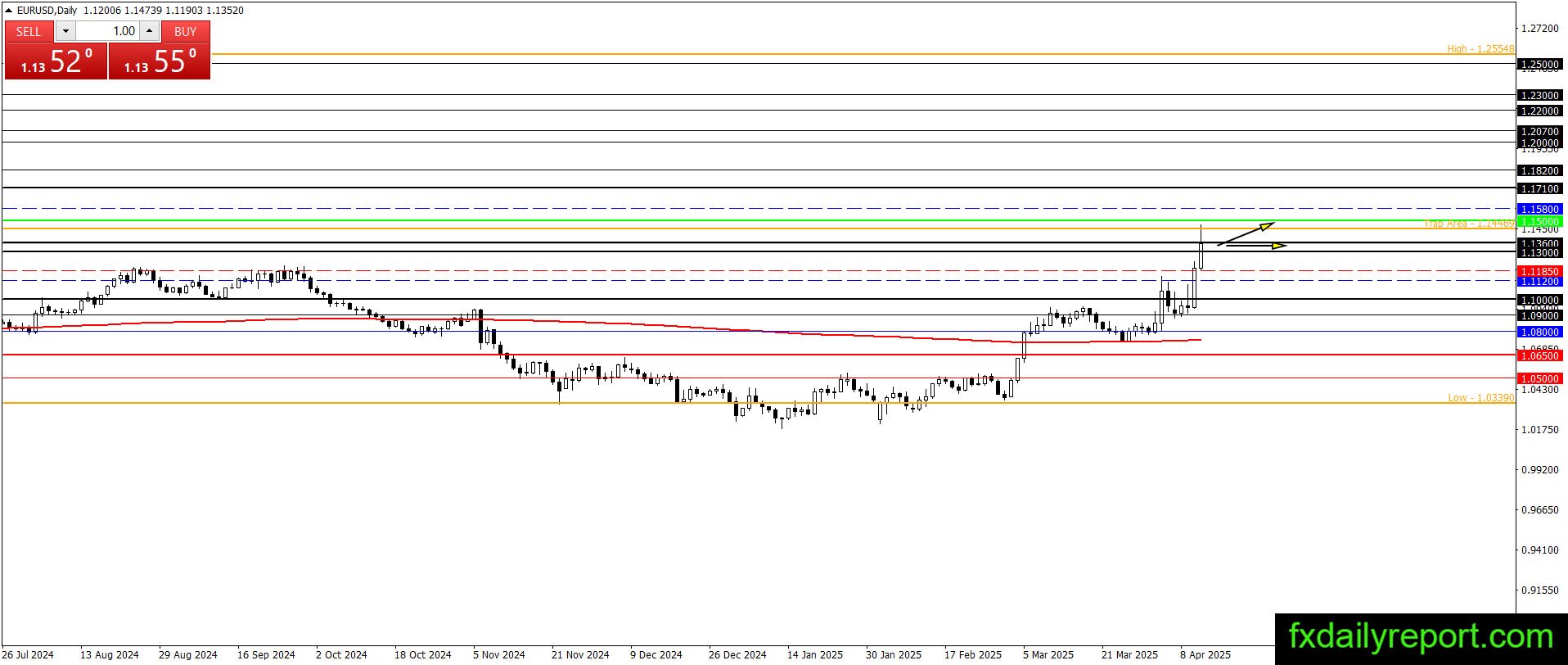The width and height of the screenshot is (1568, 665).
Task: Click the 1.23000 price level label
Action: point(1539,95)
